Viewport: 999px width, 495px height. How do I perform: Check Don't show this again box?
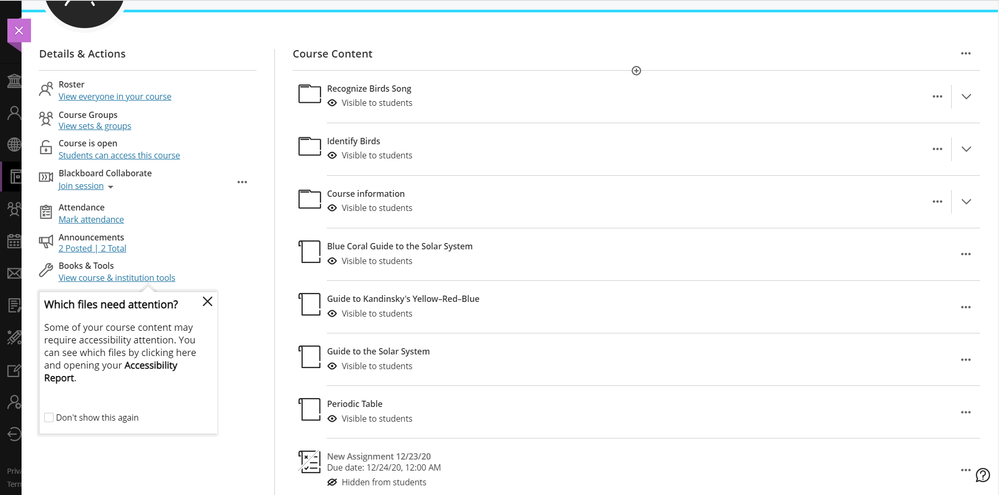[48, 417]
